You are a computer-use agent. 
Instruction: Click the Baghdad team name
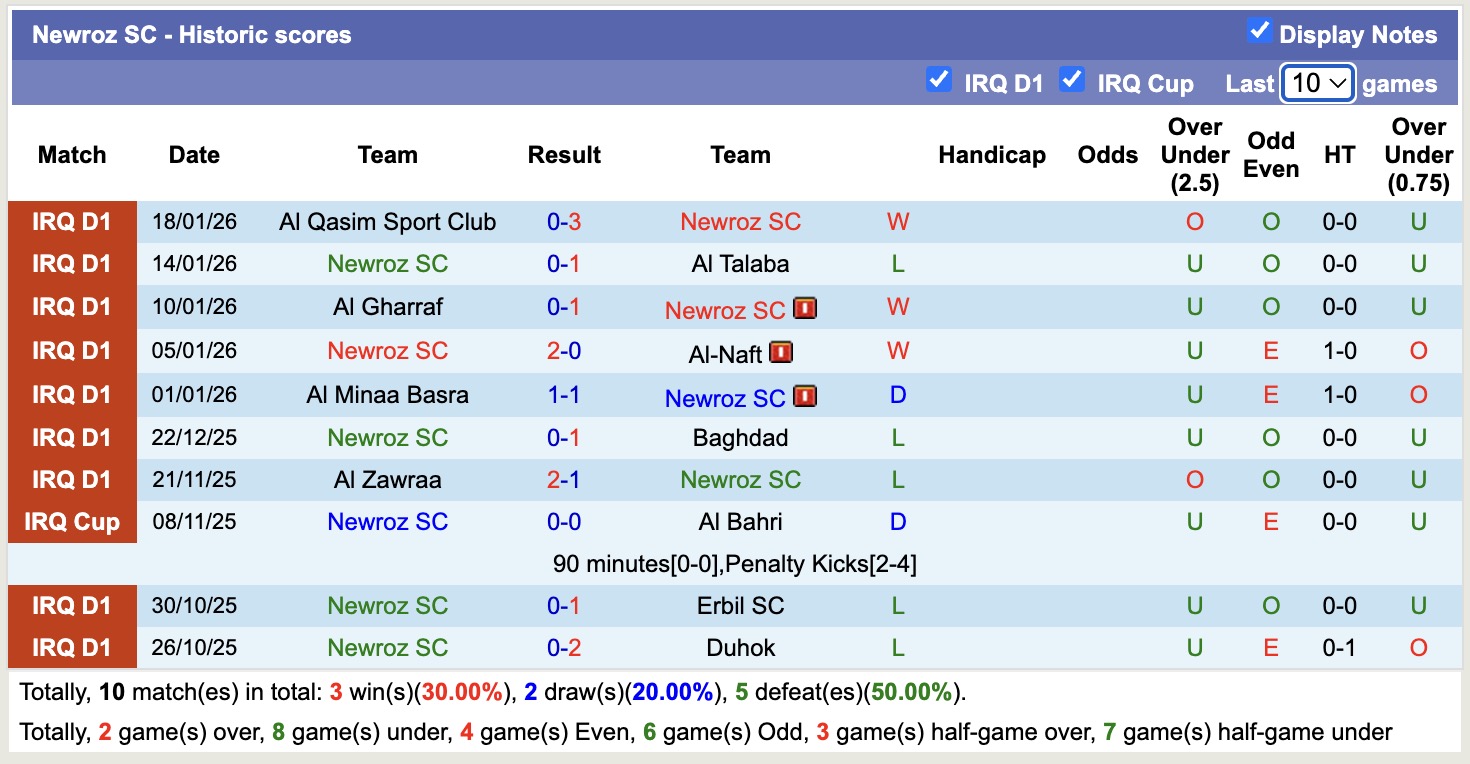(740, 438)
